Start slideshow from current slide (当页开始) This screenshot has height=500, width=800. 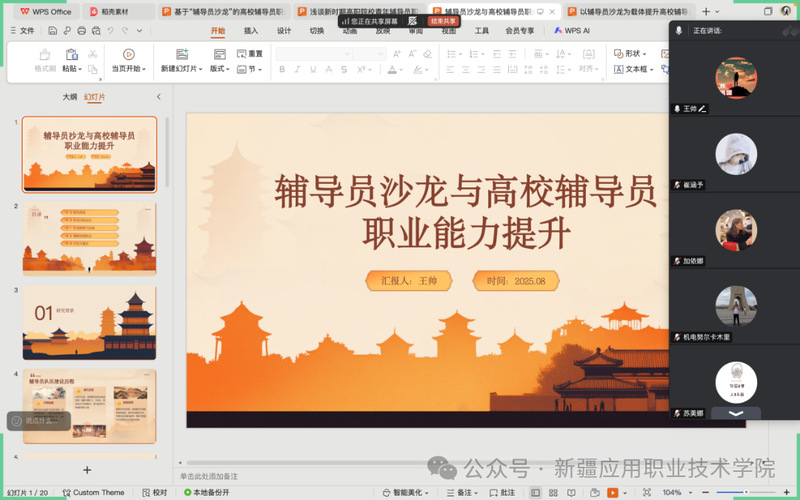[129, 55]
